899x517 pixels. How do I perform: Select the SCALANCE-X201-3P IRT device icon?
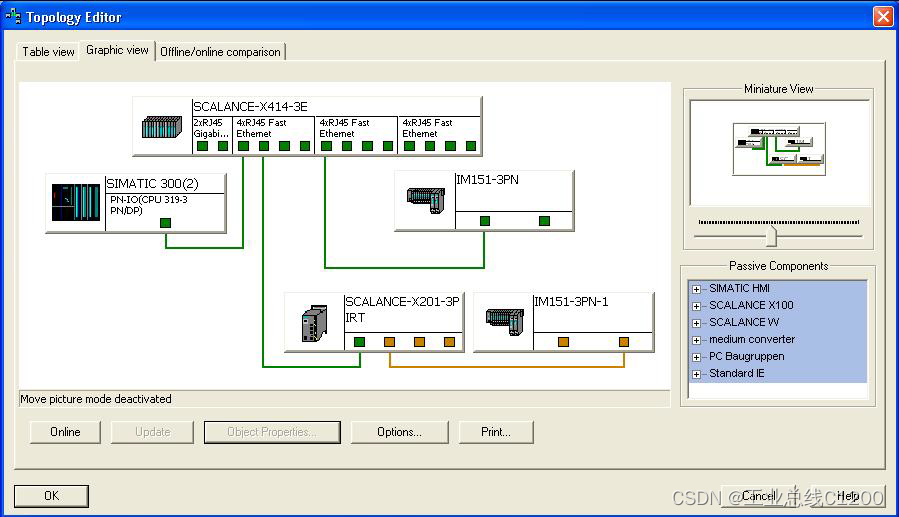314,323
